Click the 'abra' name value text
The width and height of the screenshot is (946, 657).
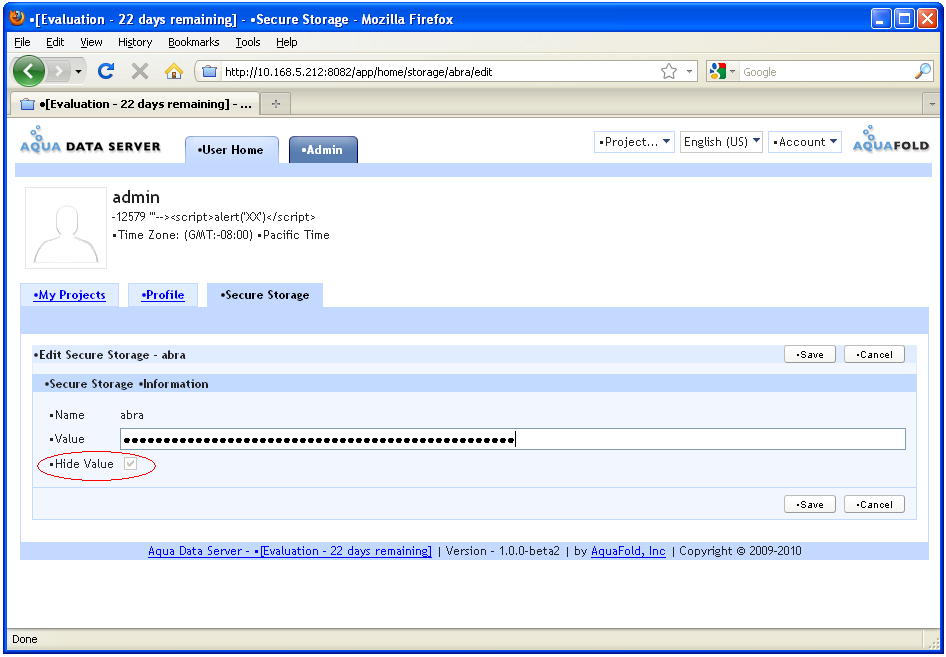(132, 415)
